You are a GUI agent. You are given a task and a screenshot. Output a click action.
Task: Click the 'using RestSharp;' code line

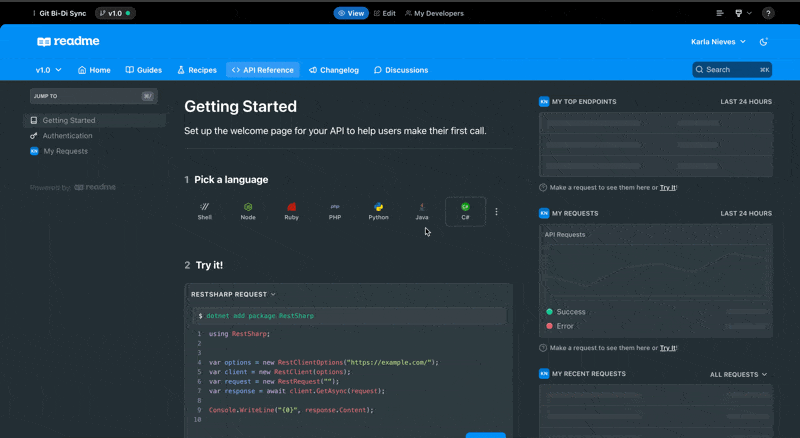click(x=239, y=334)
